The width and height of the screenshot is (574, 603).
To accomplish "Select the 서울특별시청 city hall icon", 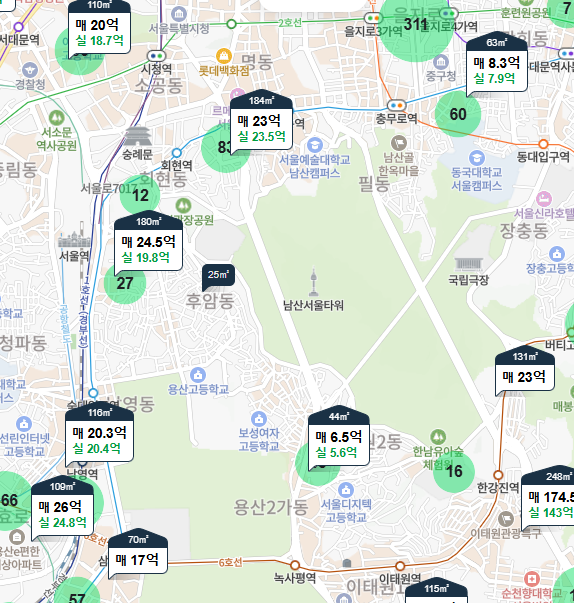I will point(179,15).
